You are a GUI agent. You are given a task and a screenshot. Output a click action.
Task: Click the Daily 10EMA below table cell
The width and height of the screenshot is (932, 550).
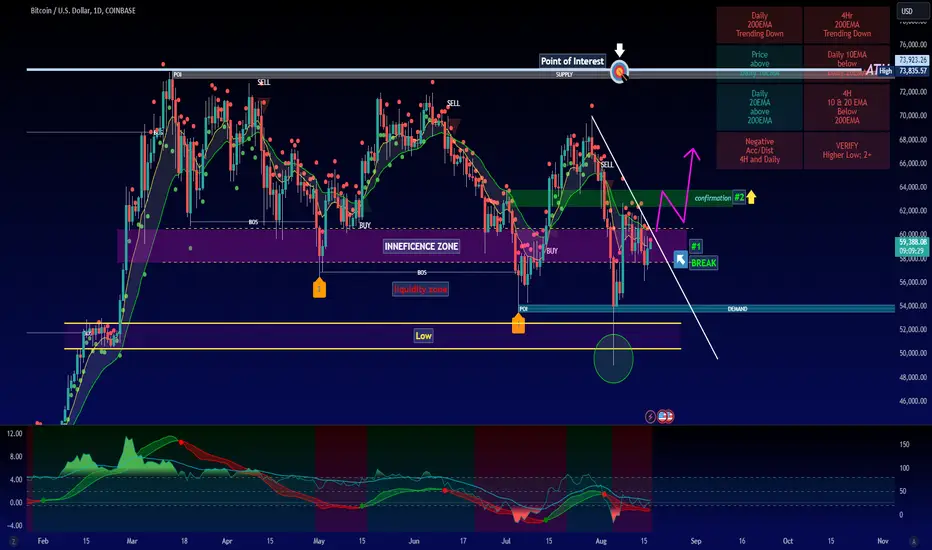[847, 64]
